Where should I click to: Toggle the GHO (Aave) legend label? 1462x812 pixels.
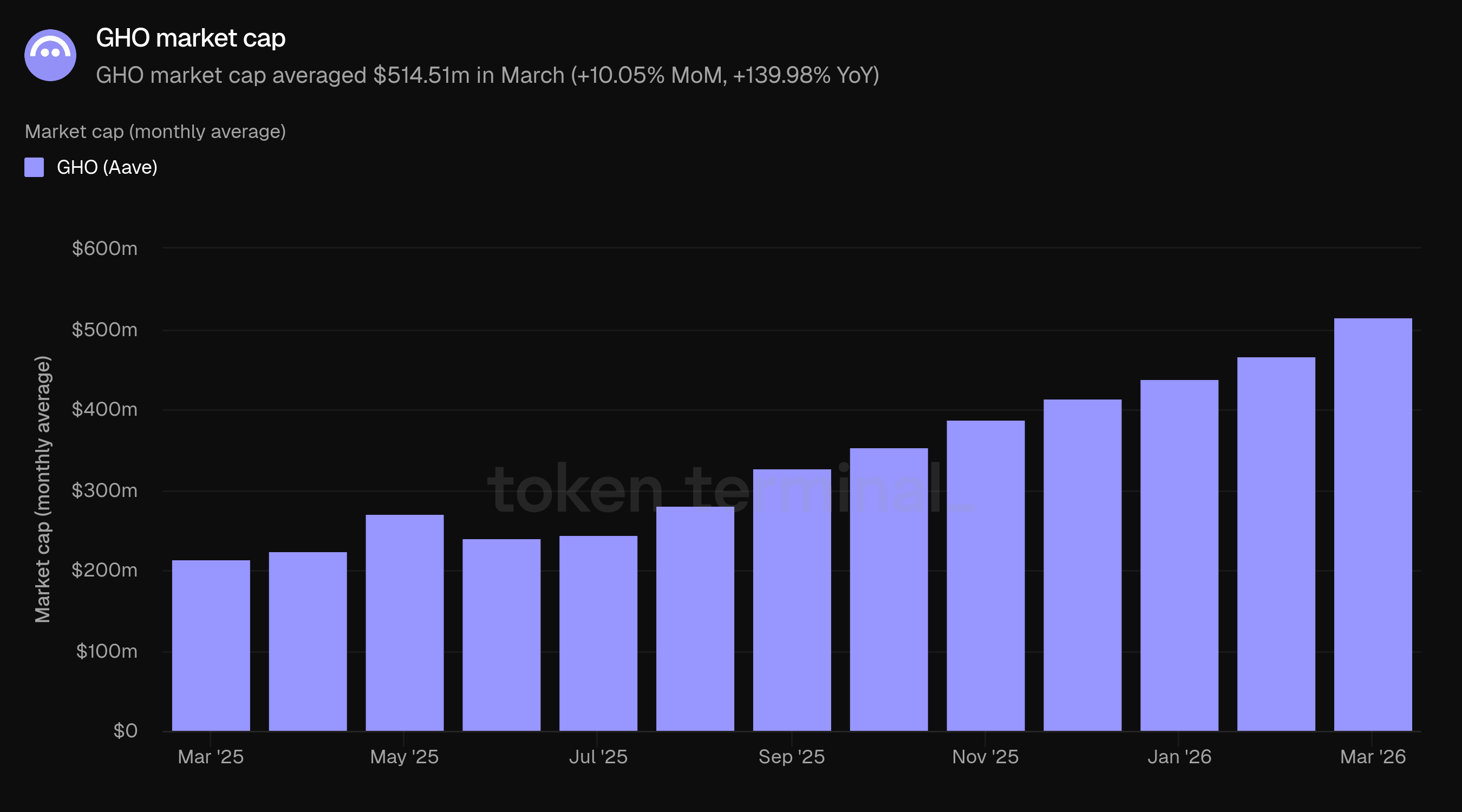[x=107, y=167]
